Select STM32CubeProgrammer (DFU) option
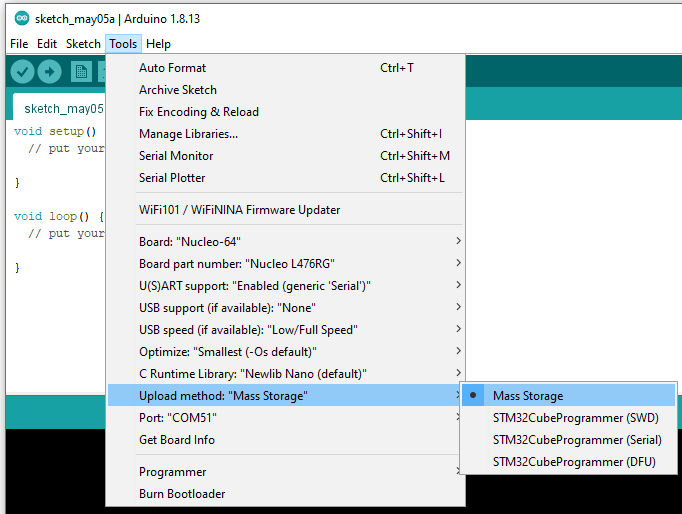682x514 pixels. pyautogui.click(x=560, y=462)
